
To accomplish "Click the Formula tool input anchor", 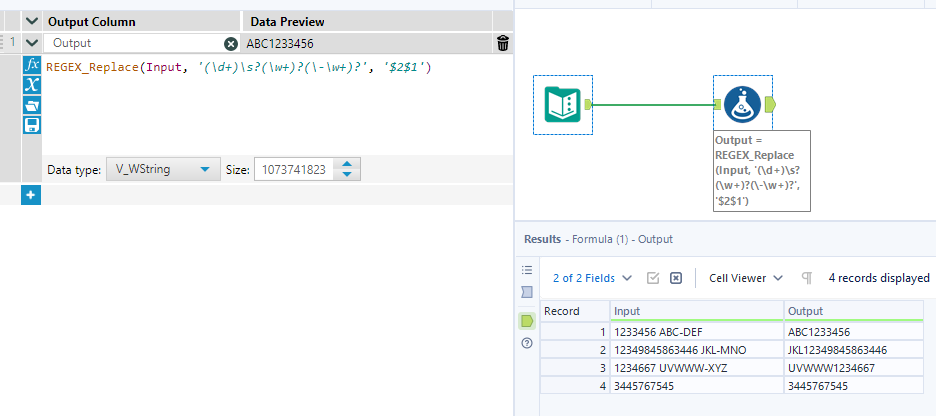I will [x=718, y=104].
